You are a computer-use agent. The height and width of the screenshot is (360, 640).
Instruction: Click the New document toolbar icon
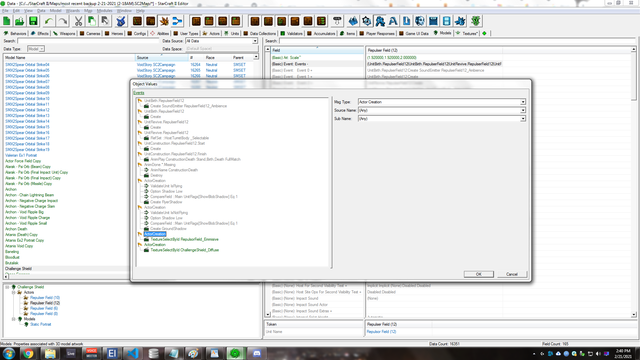click(x=7, y=21)
